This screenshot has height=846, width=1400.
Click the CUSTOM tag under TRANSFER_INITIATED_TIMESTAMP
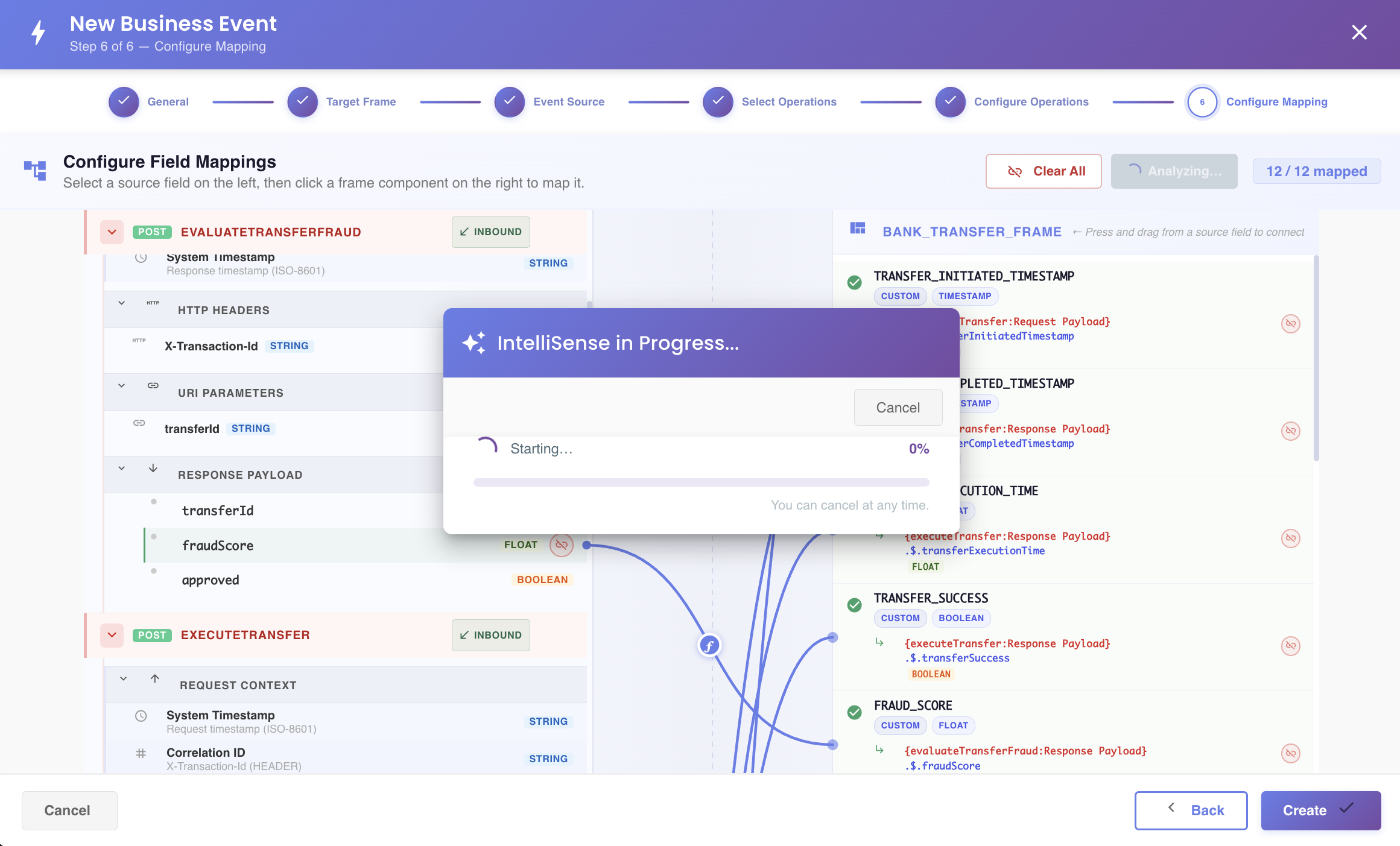(900, 296)
